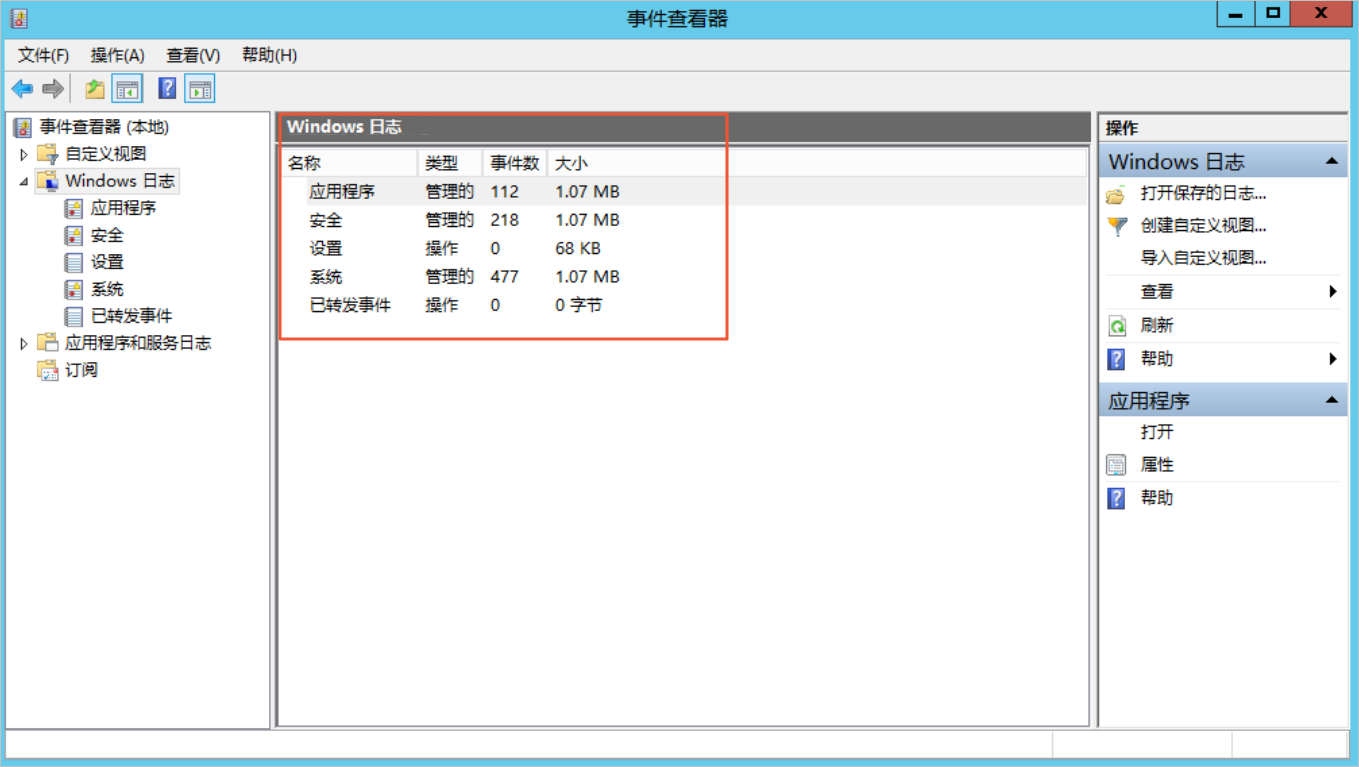This screenshot has width=1359, height=767.
Task: Click the 应用程序 log icon in tree
Action: 74,208
